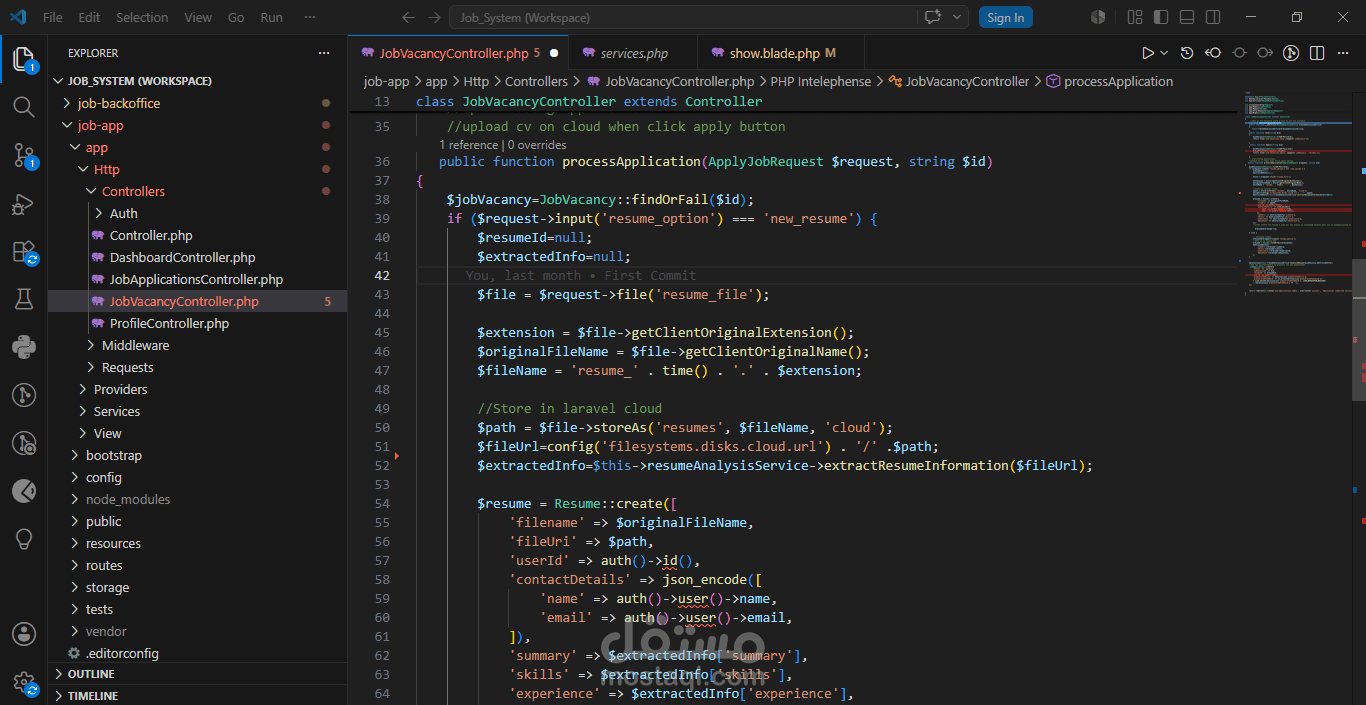Open the Selection menu
1366x705 pixels.
click(142, 17)
